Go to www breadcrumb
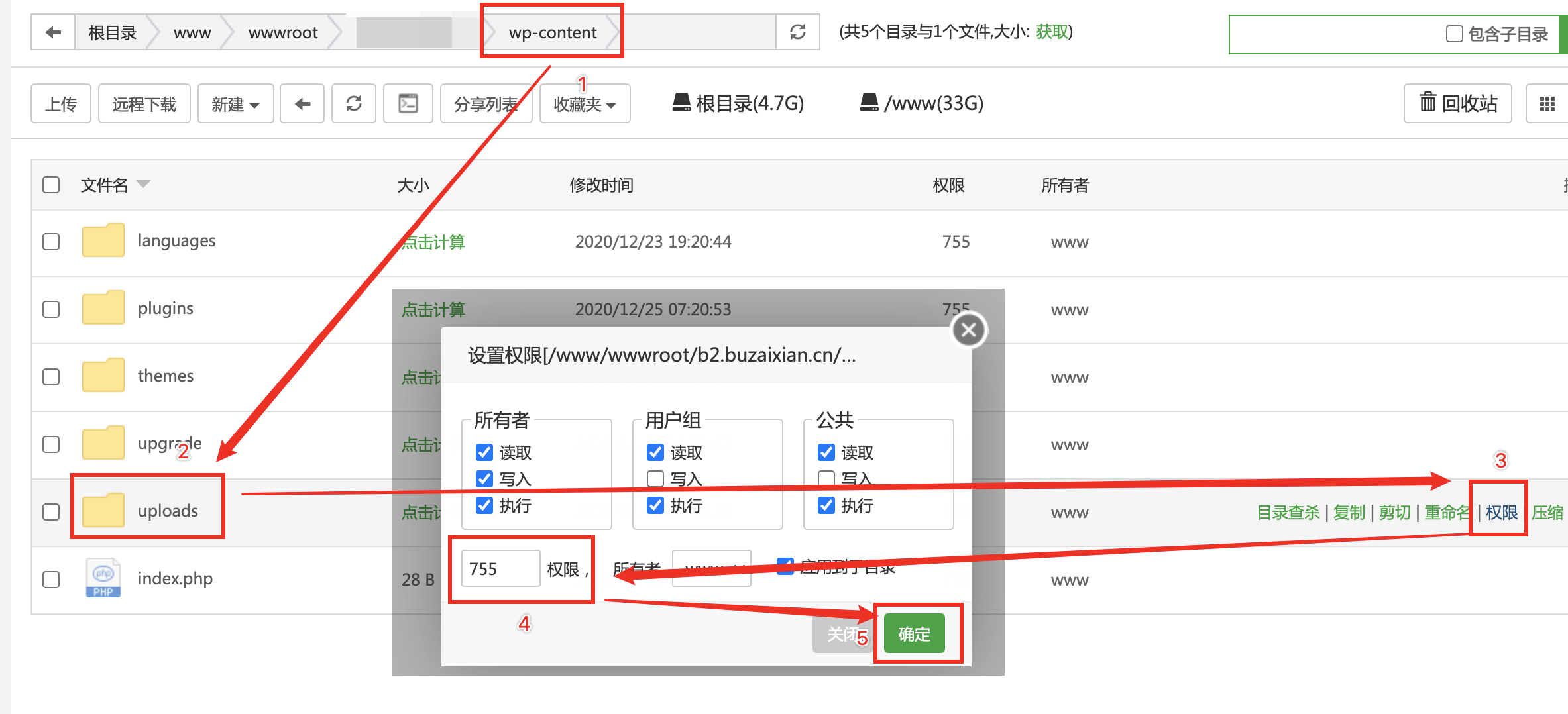Viewport: 1568px width, 714px height. tap(192, 32)
